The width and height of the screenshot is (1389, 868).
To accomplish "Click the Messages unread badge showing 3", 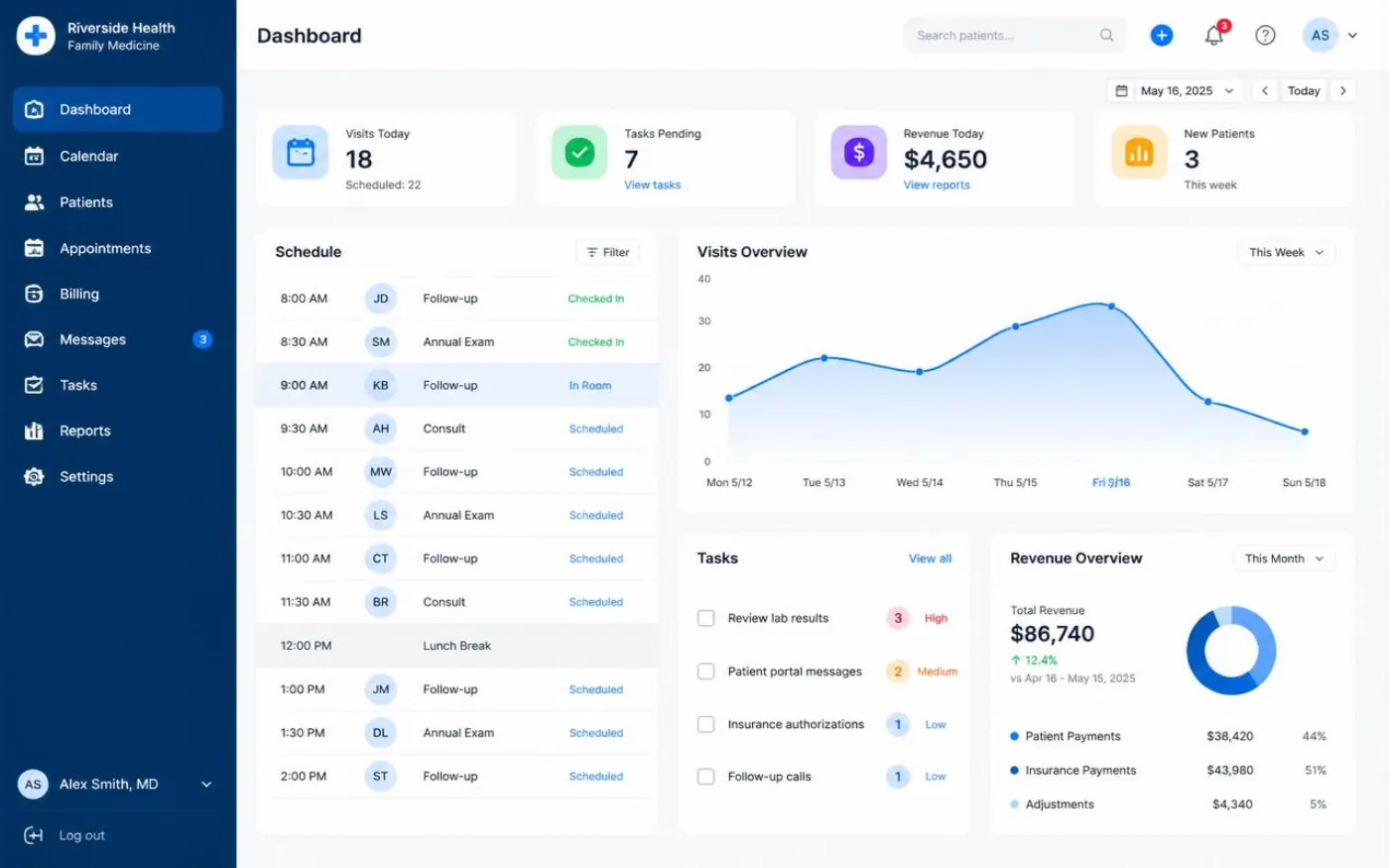I will (x=202, y=339).
